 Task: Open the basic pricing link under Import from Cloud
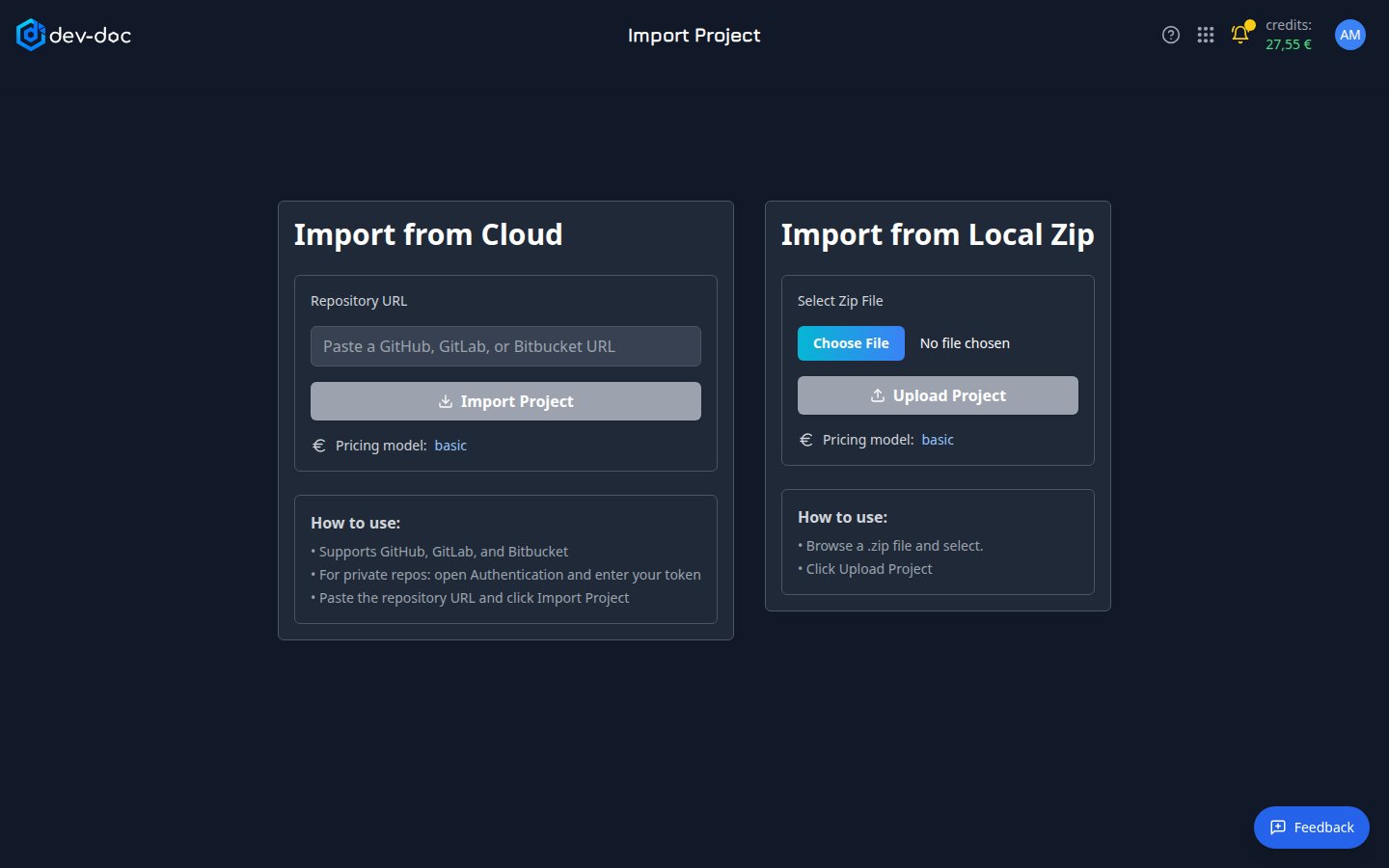tap(450, 446)
